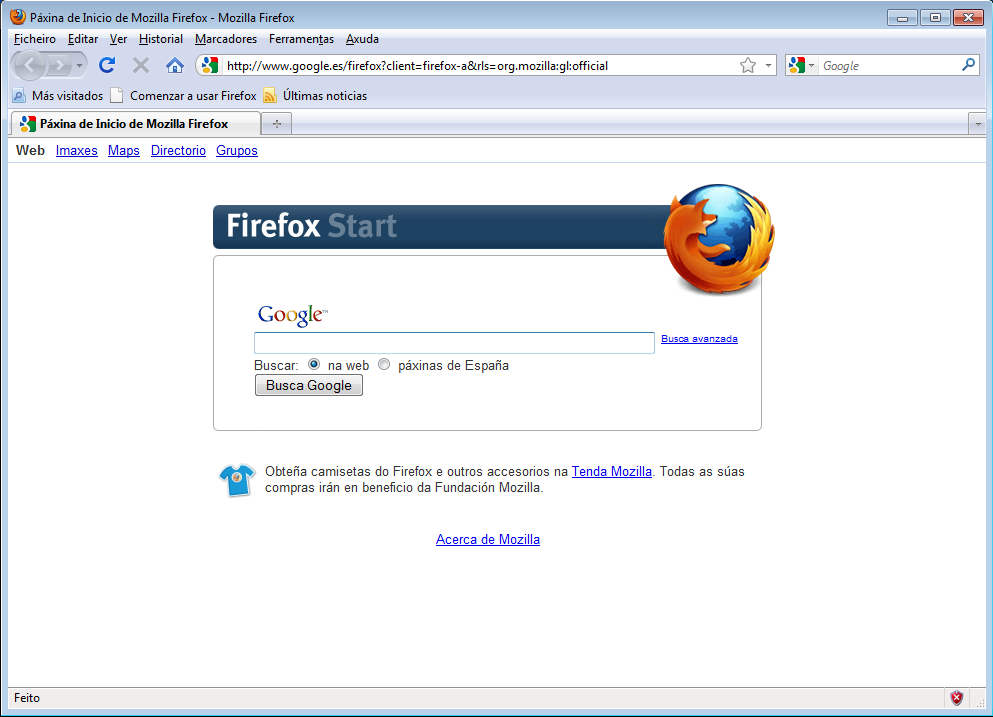
Task: Open the Ferramentas menu
Action: tap(301, 39)
